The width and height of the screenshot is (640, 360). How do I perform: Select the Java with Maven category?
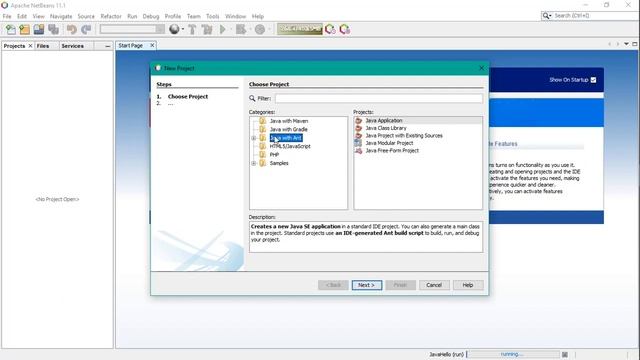[x=289, y=121]
